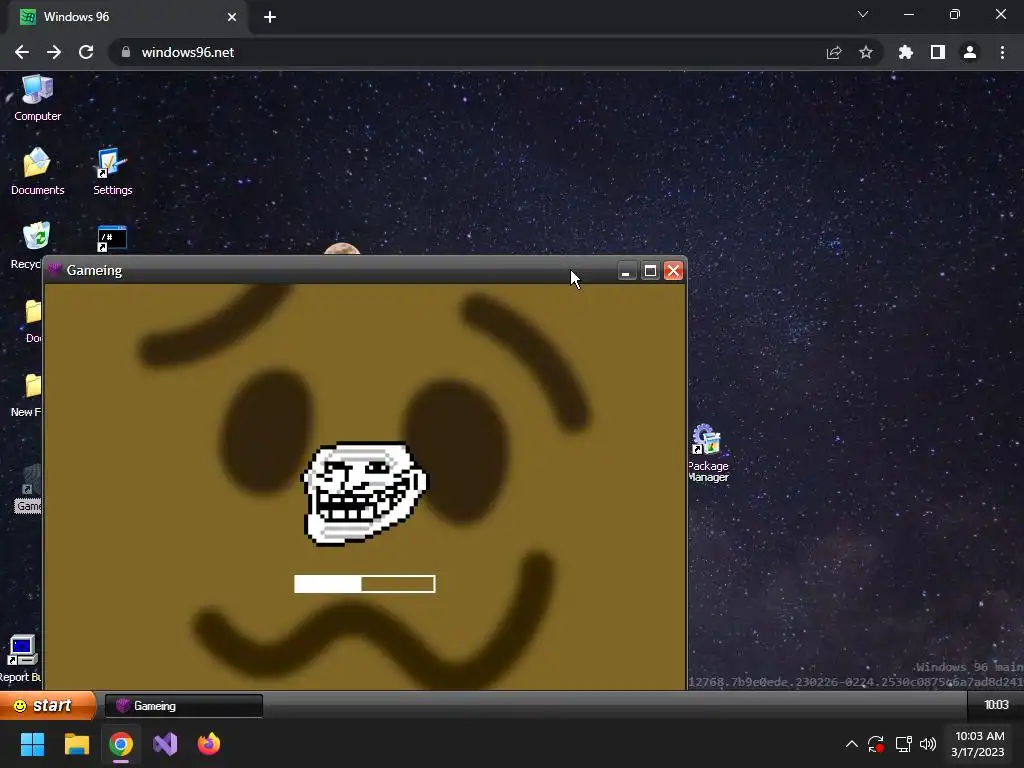Open the network status tray icon
1024x768 pixels.
pyautogui.click(x=903, y=744)
